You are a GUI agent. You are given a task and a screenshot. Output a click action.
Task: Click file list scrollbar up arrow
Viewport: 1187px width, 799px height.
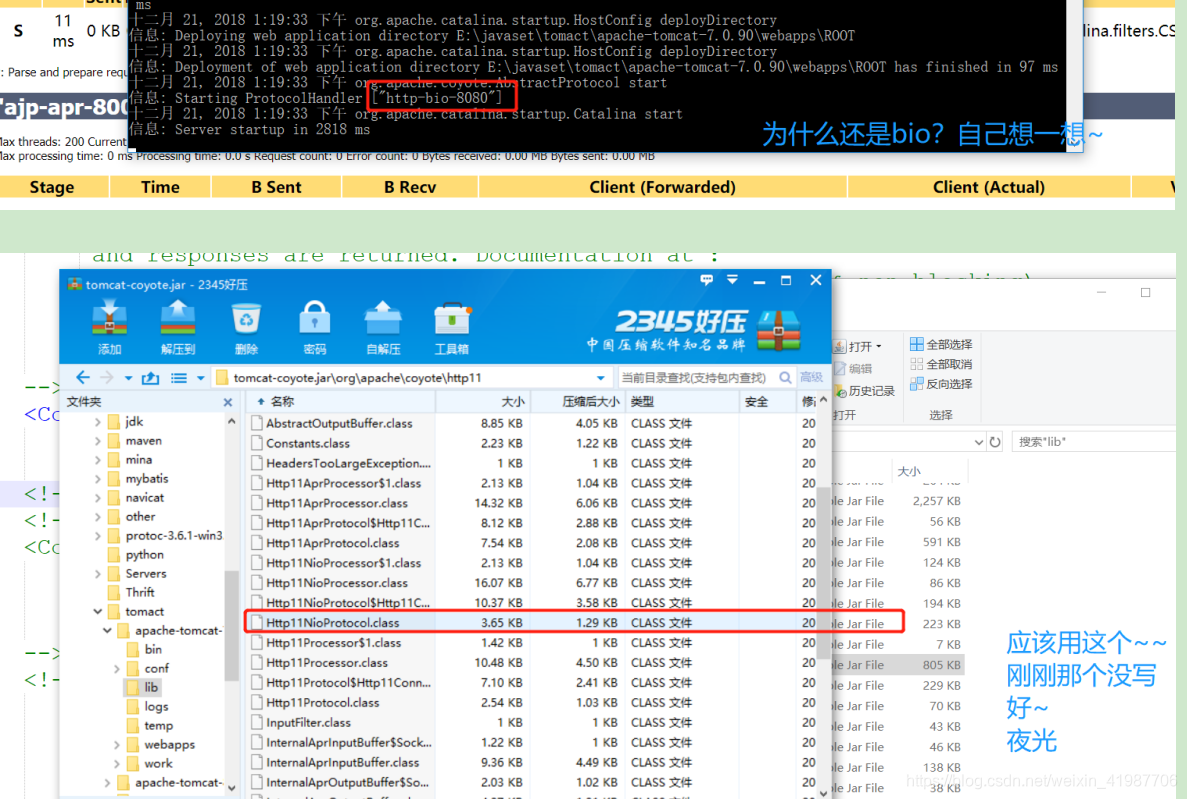click(x=823, y=400)
